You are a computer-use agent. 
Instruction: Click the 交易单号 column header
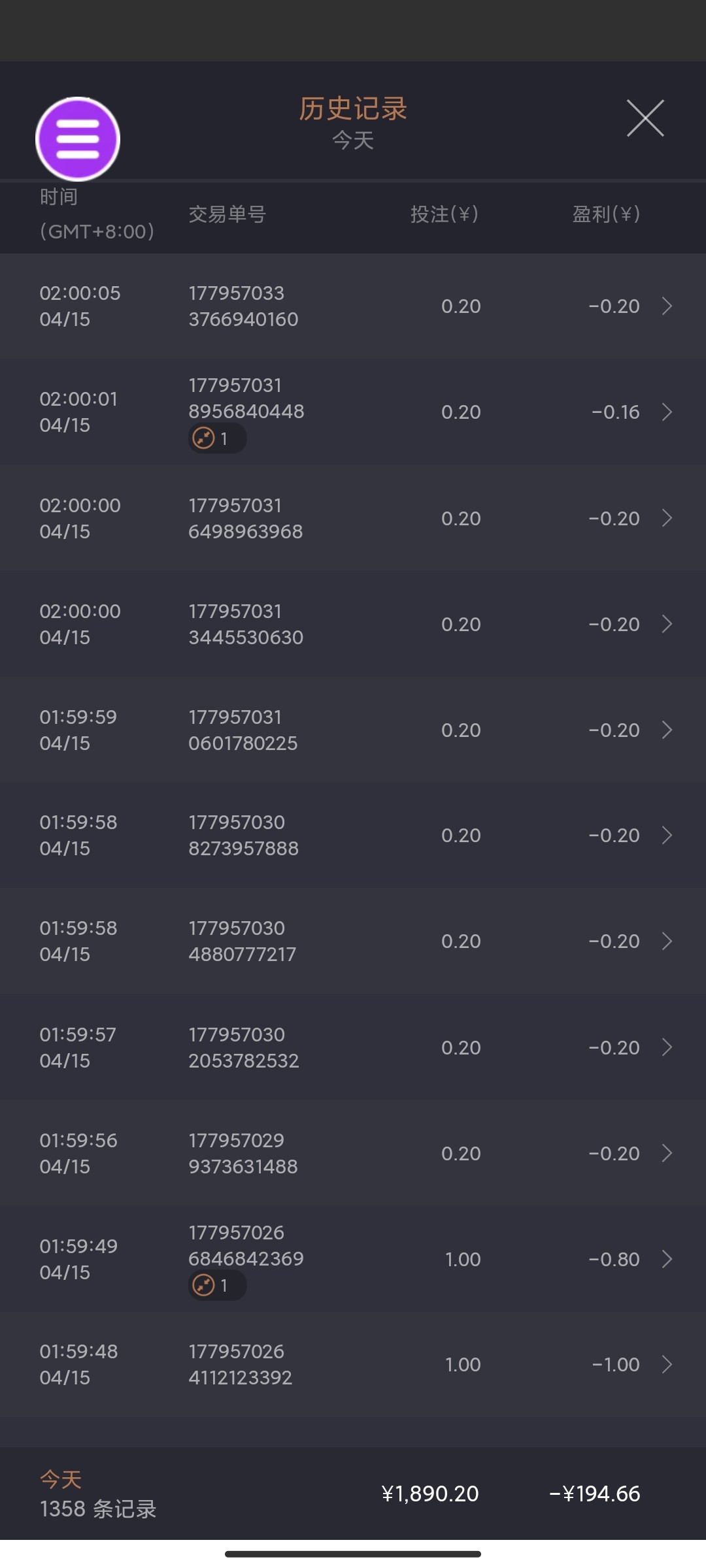pos(227,214)
